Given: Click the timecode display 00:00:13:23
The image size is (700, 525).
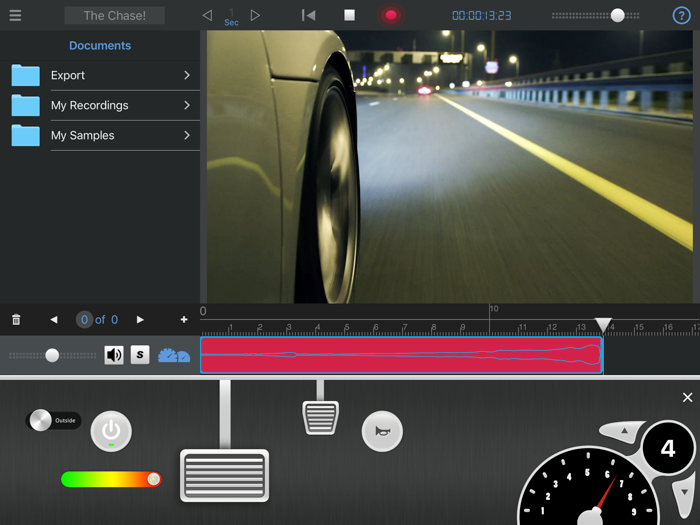Looking at the screenshot, I should click(x=482, y=16).
